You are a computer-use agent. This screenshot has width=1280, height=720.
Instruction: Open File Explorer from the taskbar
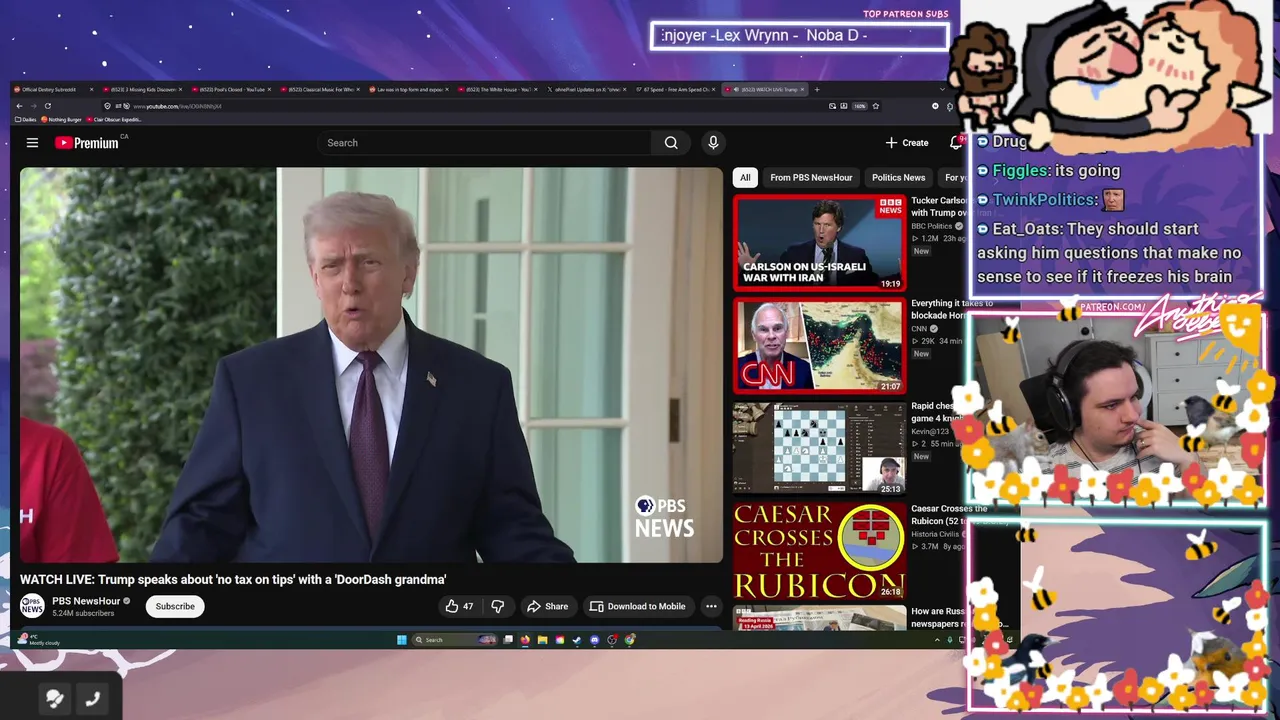tap(543, 640)
